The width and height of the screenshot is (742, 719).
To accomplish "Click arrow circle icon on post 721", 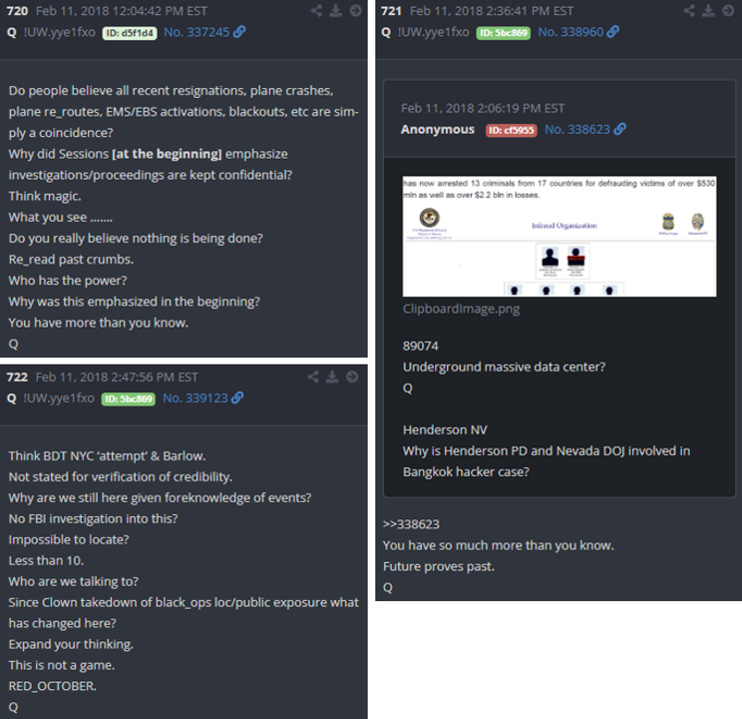I will (x=728, y=10).
